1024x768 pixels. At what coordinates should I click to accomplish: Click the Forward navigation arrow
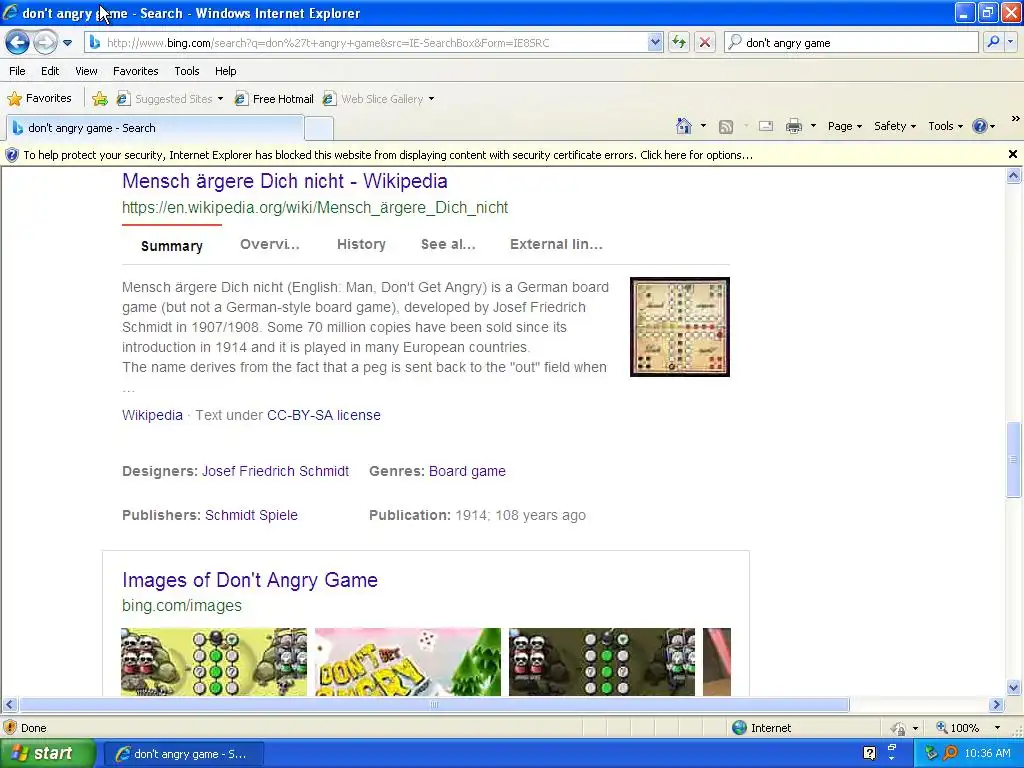click(x=45, y=43)
